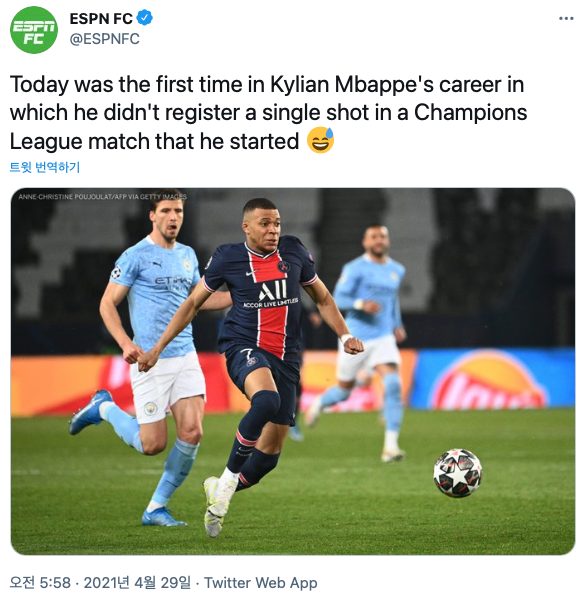The width and height of the screenshot is (587, 606).
Task: Click the blue verified badge
Action: tap(145, 18)
